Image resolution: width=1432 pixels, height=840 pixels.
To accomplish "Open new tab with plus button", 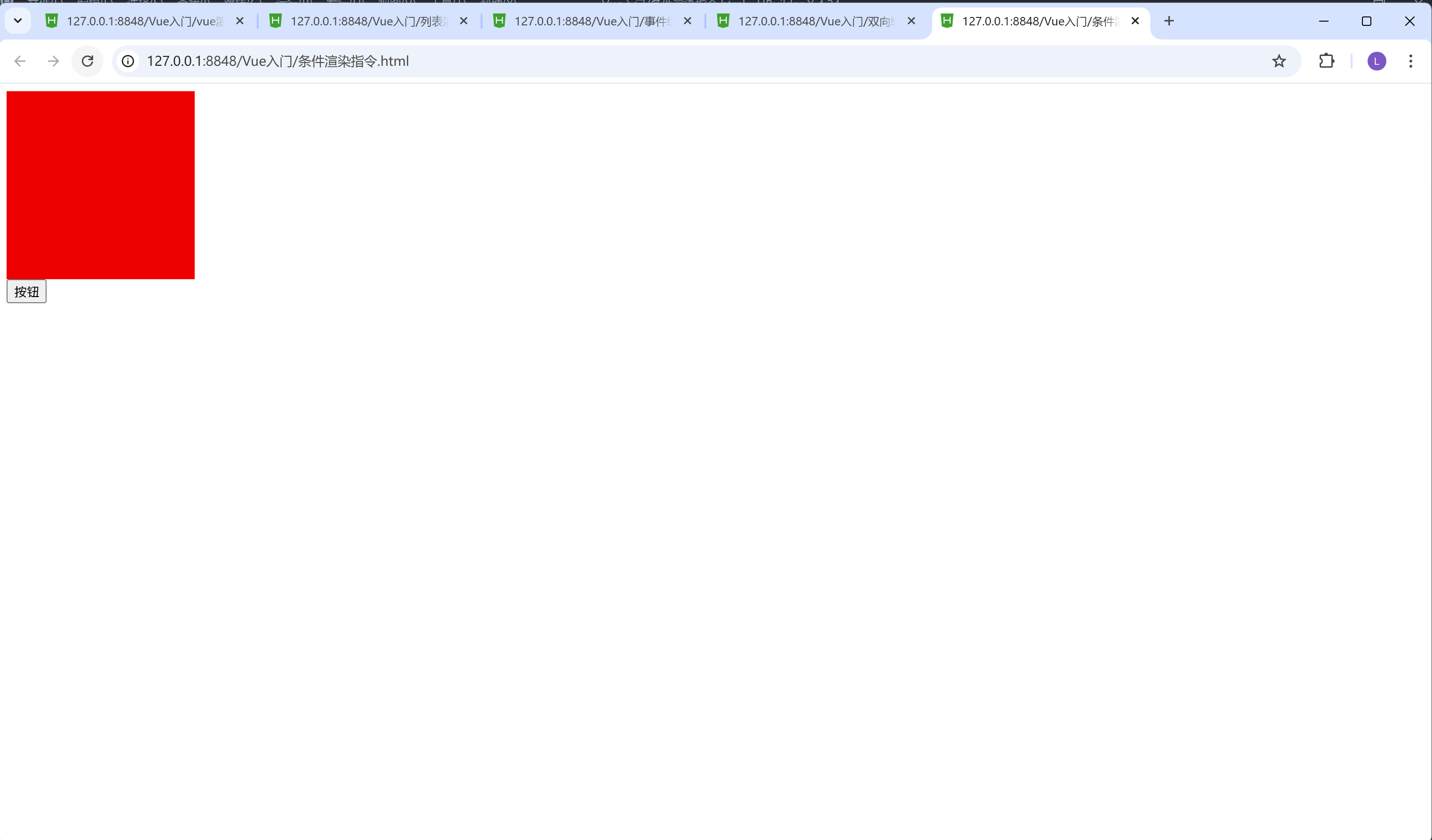I will 1169,21.
